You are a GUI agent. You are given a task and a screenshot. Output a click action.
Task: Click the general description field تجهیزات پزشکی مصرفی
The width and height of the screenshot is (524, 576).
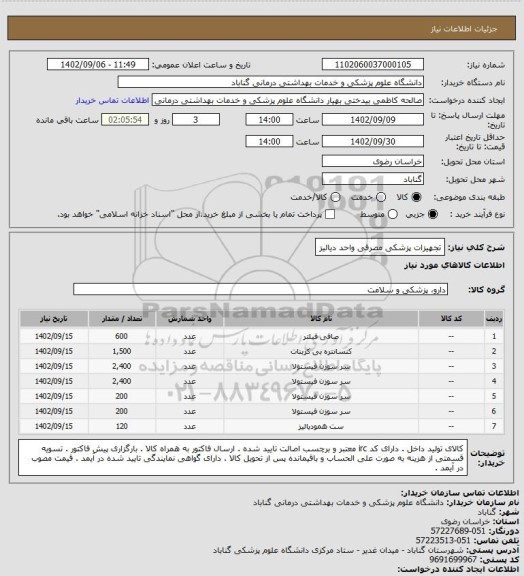point(380,248)
